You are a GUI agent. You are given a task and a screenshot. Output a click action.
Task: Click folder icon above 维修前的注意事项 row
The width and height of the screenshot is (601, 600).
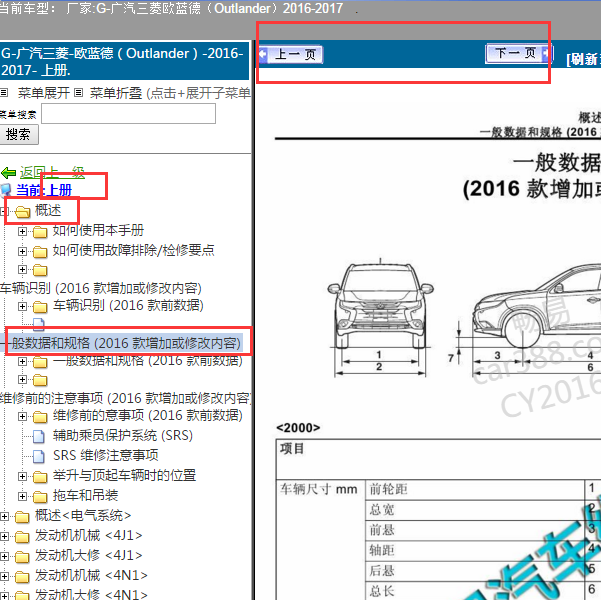coord(40,380)
